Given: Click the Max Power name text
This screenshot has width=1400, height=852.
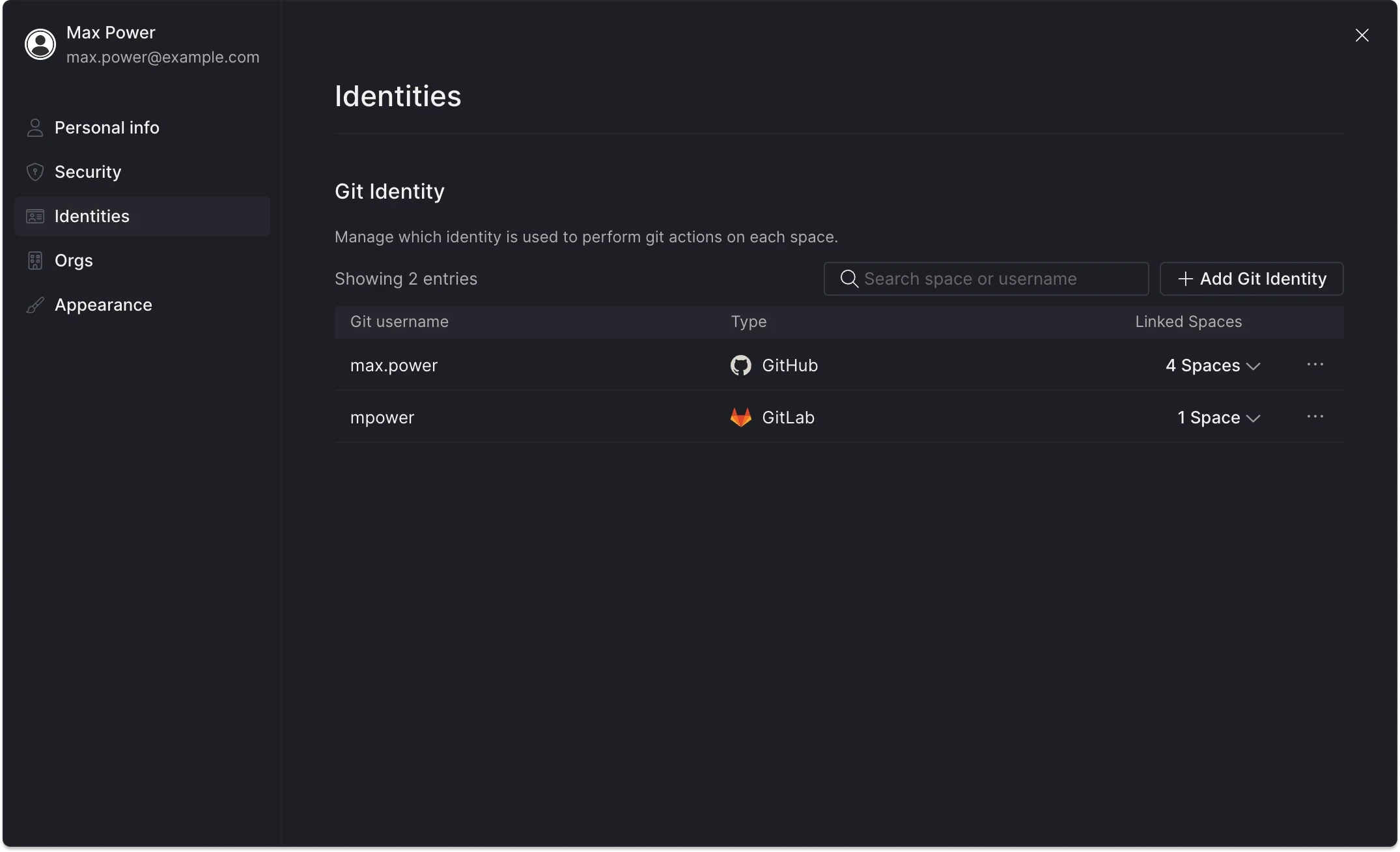Looking at the screenshot, I should 111,33.
